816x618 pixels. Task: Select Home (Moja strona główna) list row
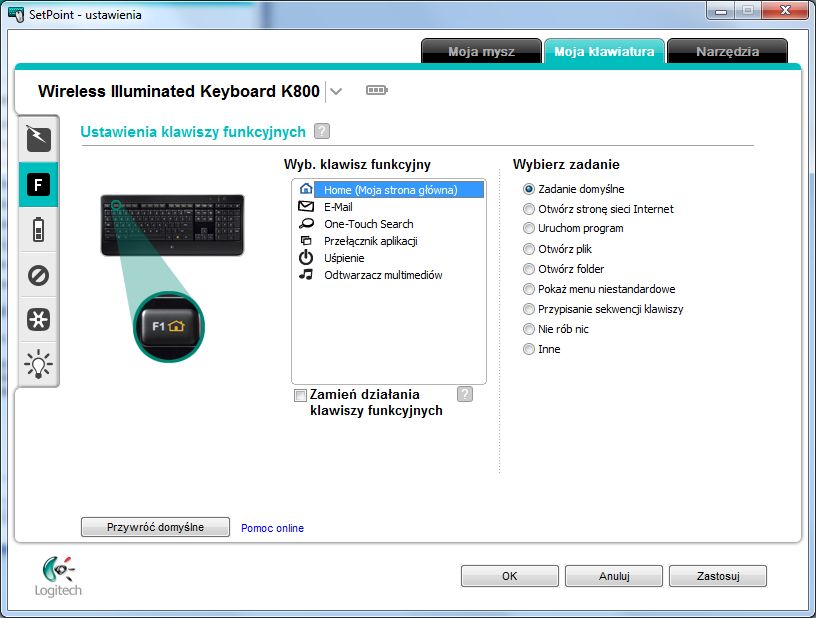(389, 189)
